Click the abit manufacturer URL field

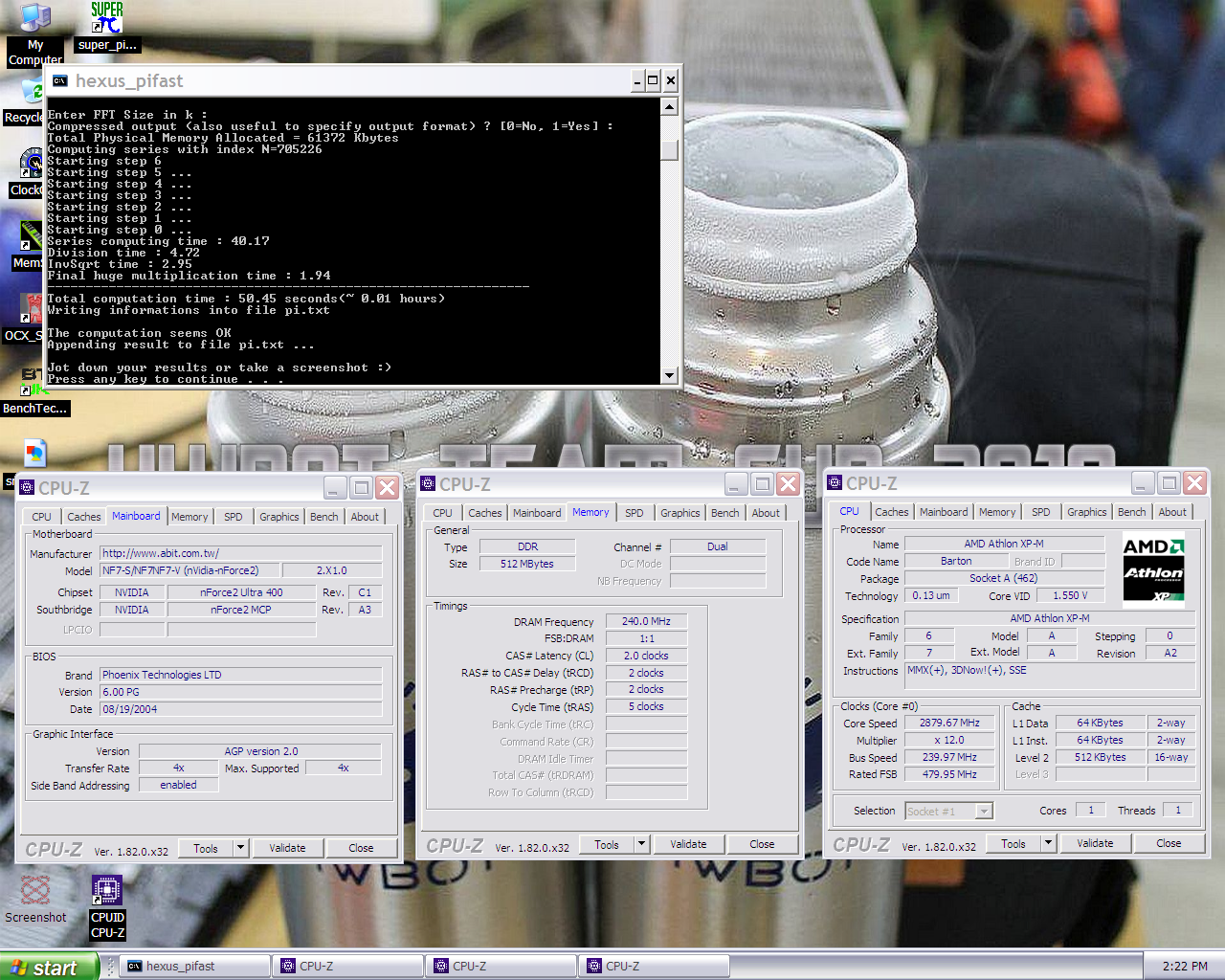[241, 553]
